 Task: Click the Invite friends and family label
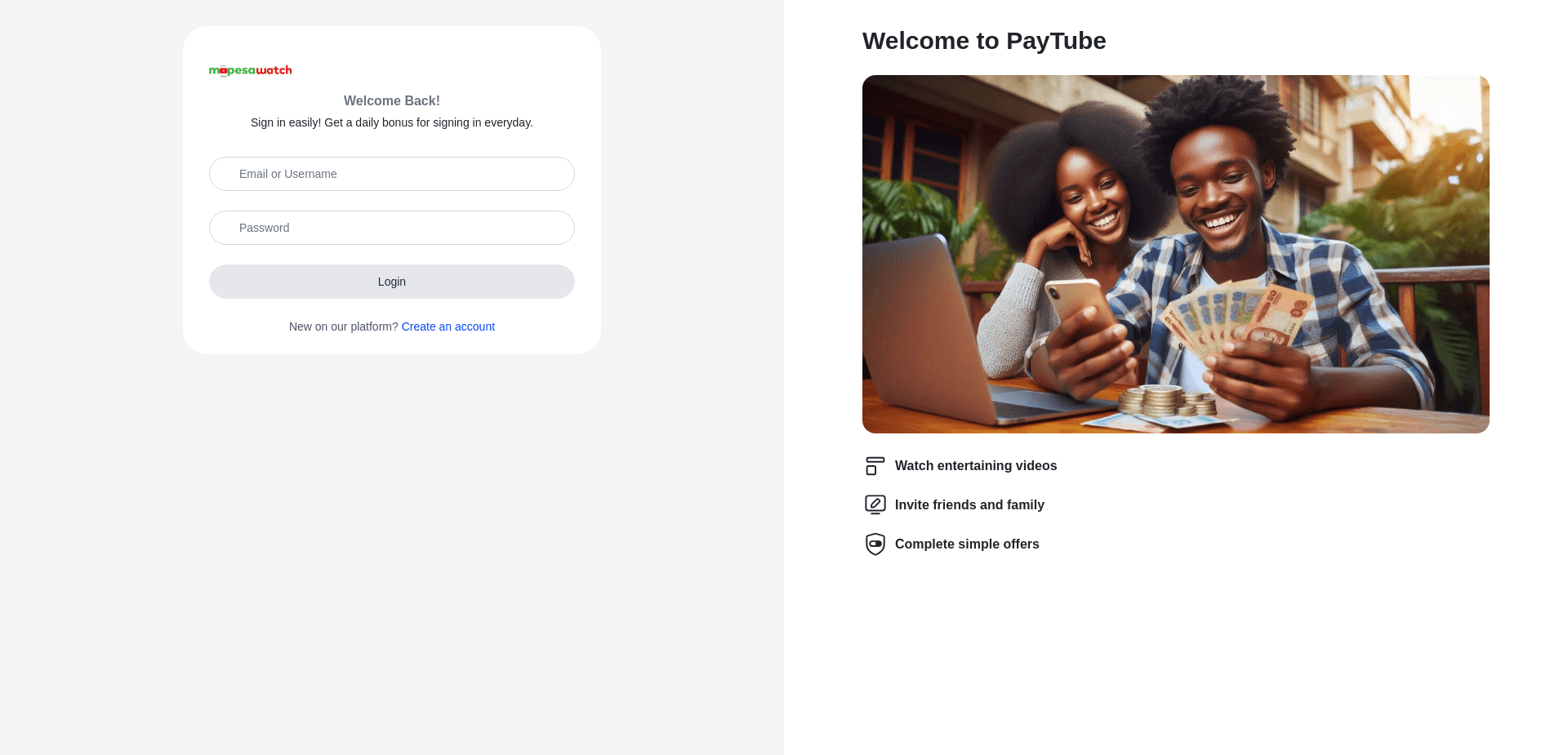969,505
